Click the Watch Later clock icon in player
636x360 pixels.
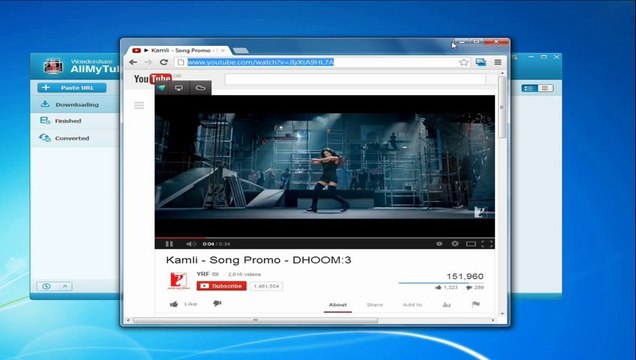(439, 244)
